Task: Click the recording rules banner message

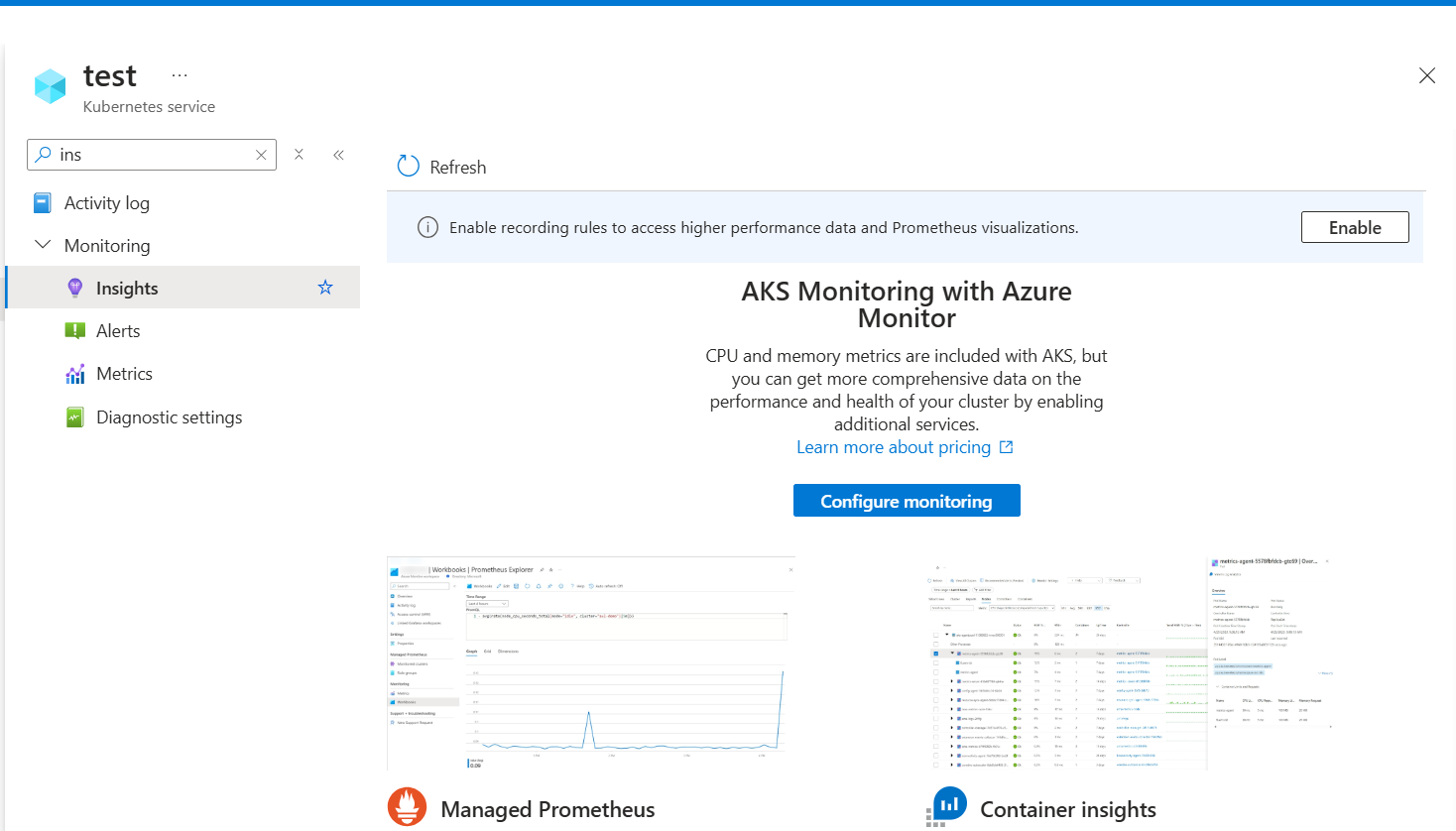Action: pos(764,228)
